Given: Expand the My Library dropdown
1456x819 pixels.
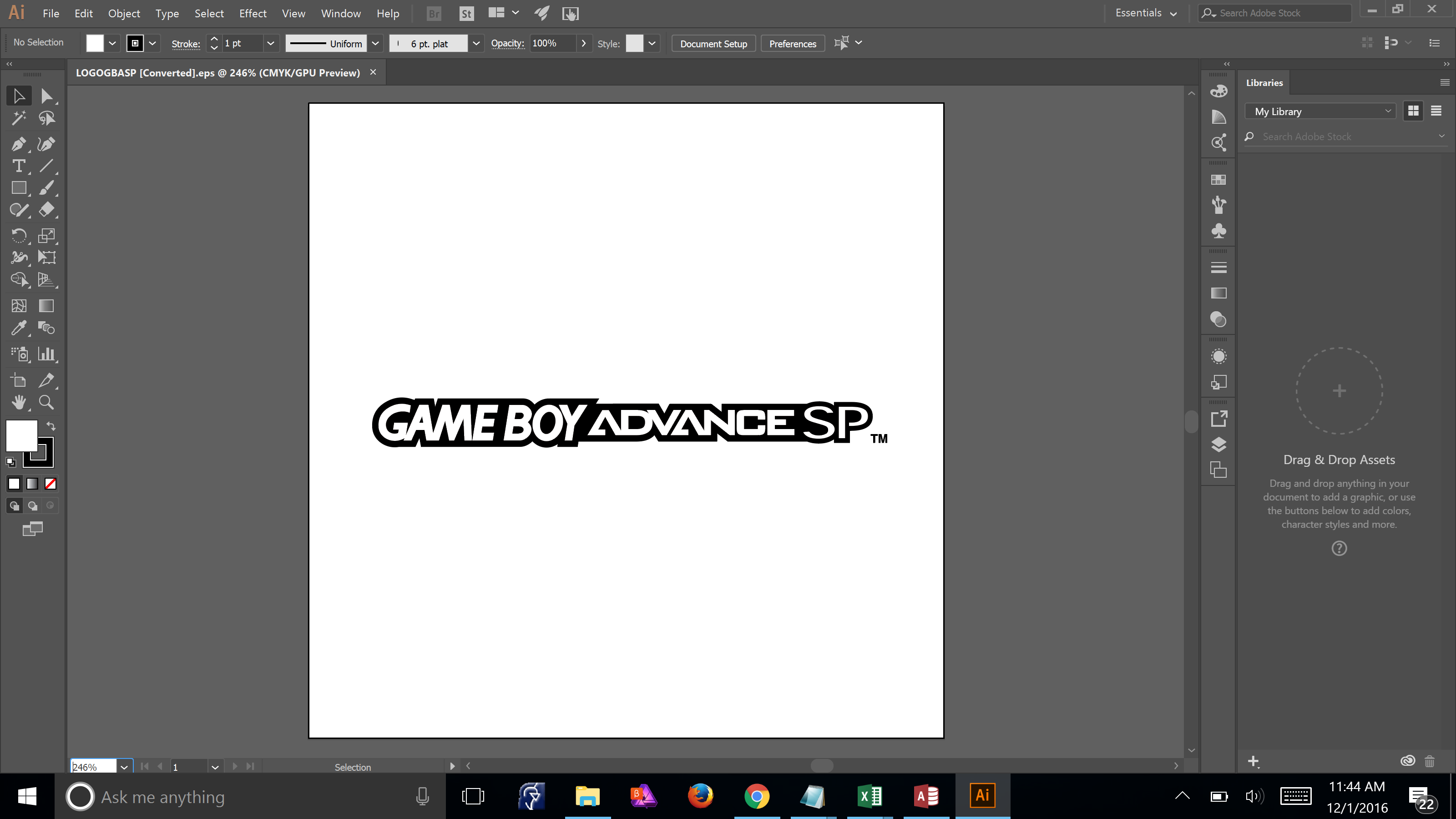Looking at the screenshot, I should (1320, 111).
